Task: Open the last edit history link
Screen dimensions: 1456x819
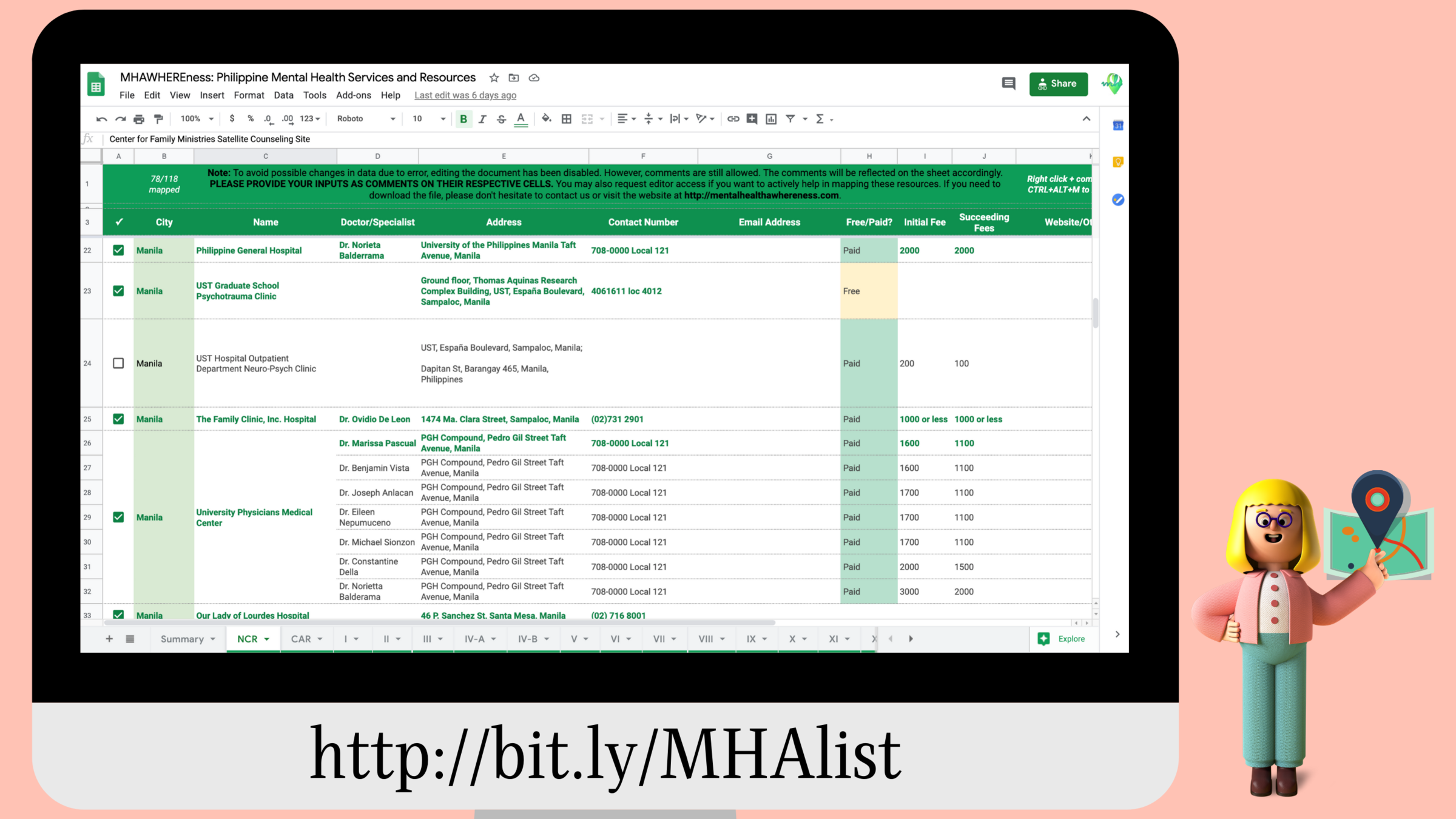Action: 465,95
